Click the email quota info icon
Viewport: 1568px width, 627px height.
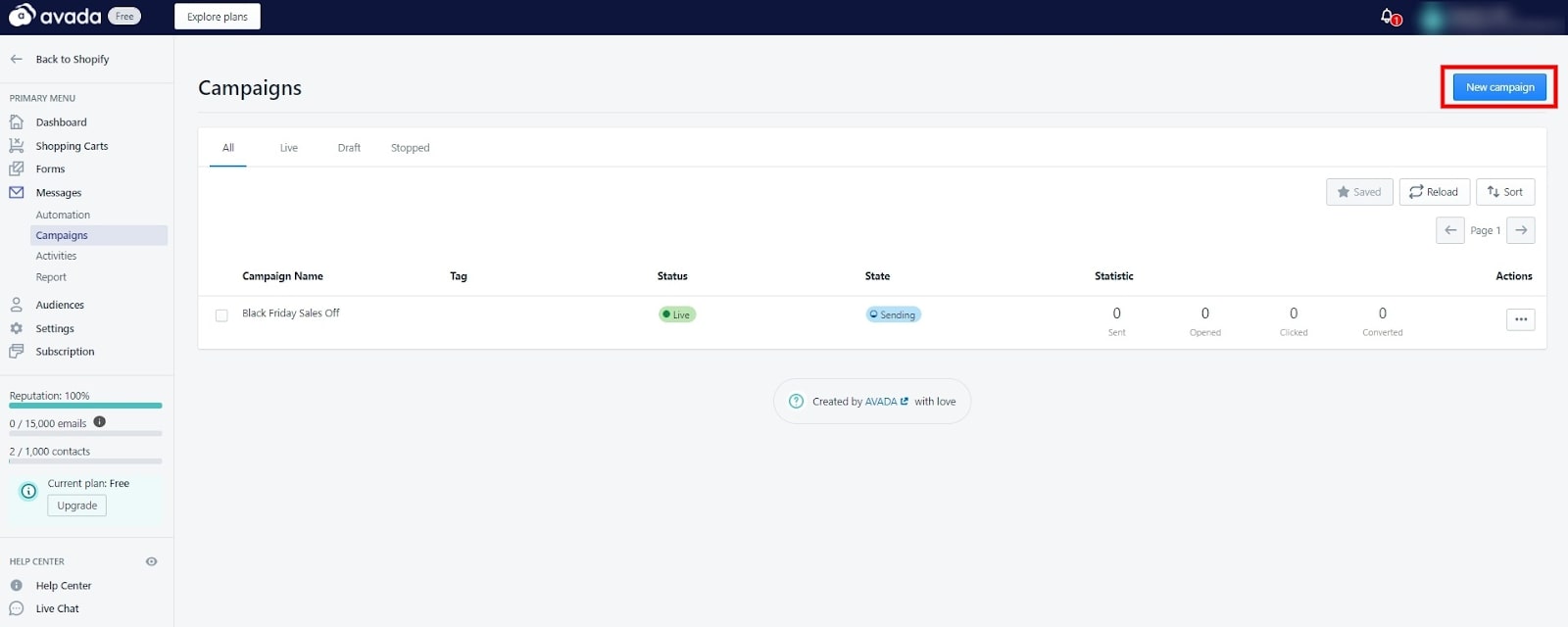100,422
